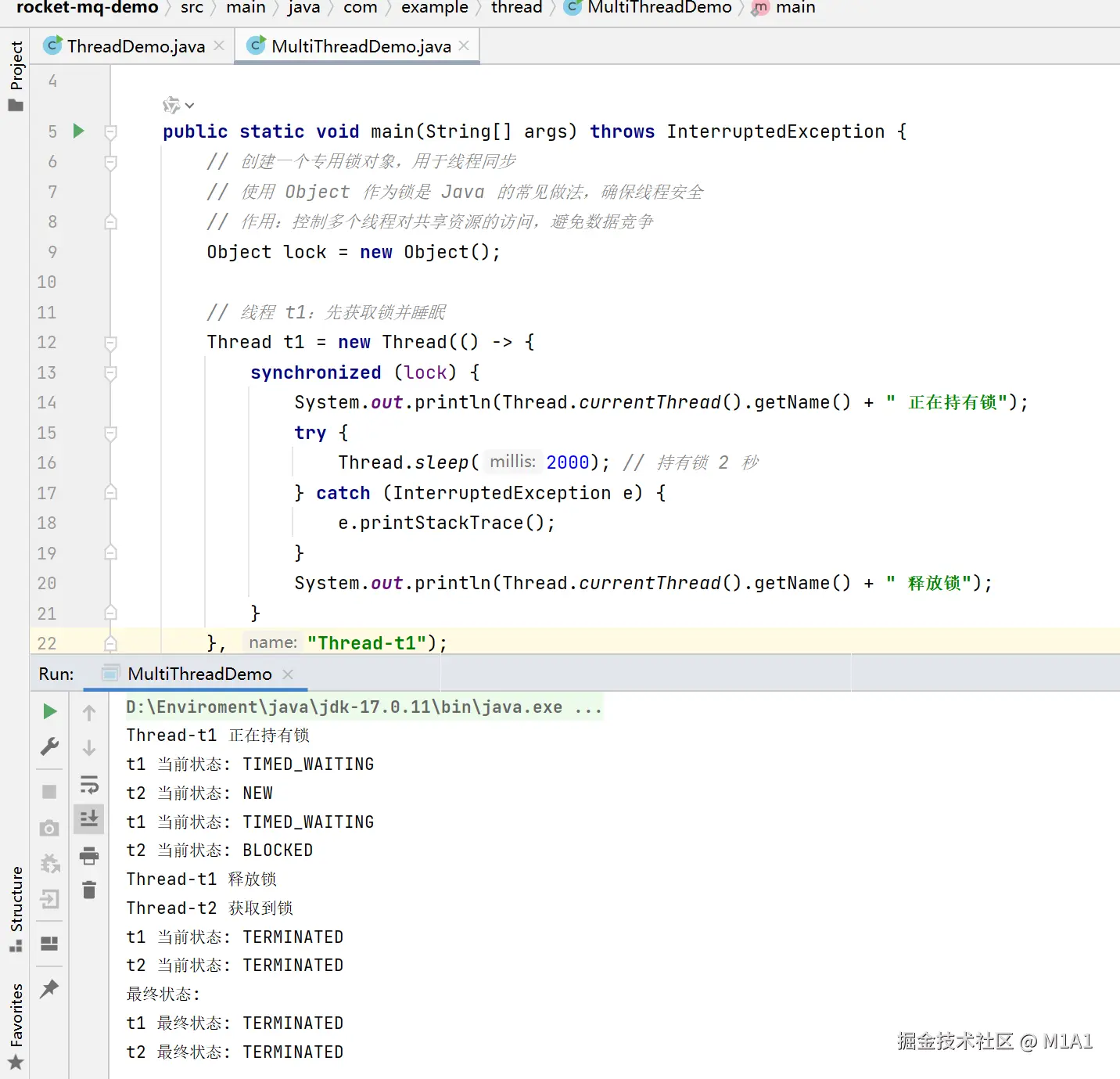Click thread breadcrumb in navigation bar

516,8
